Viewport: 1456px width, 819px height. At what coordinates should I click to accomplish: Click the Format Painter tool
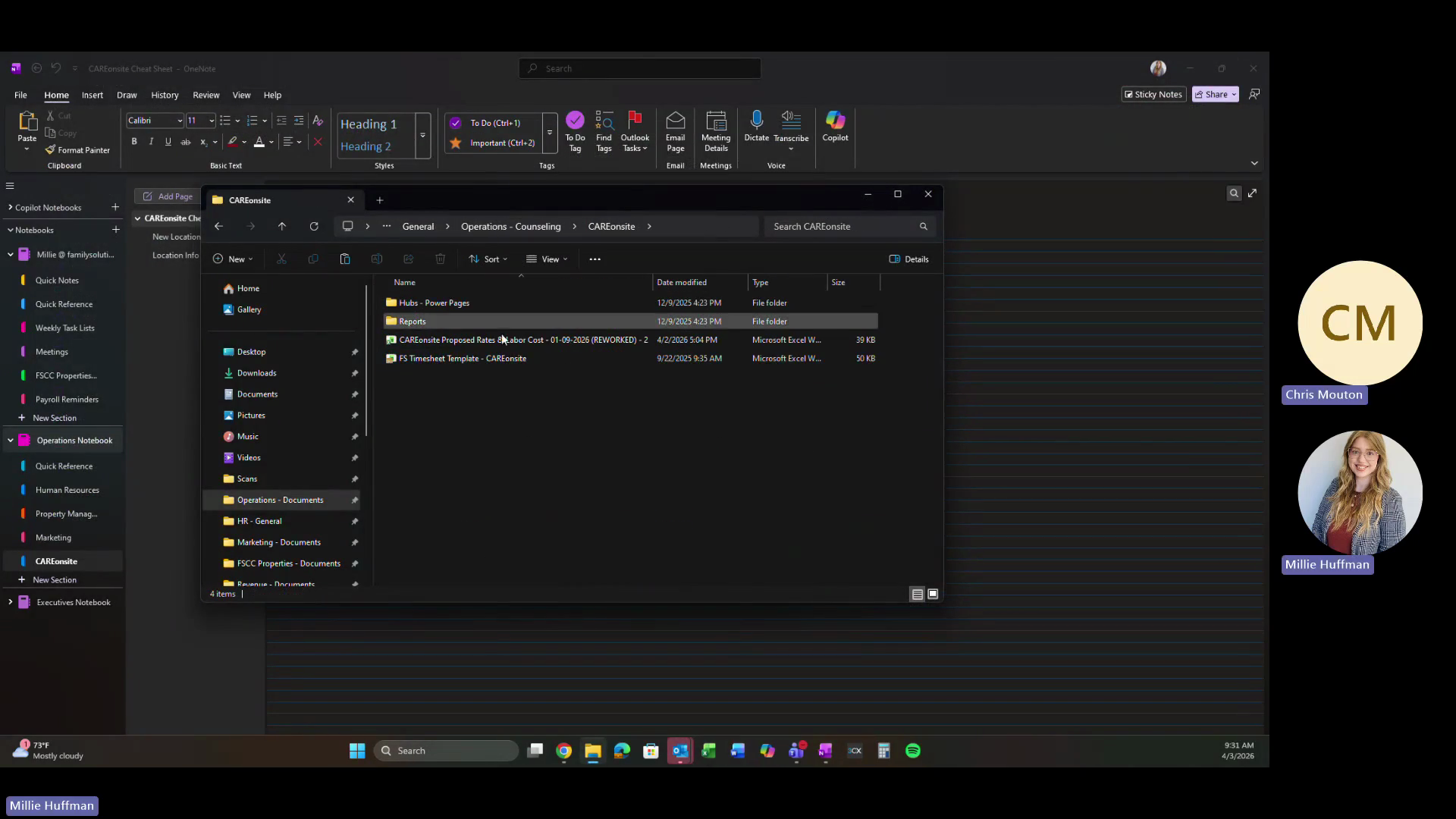click(77, 150)
